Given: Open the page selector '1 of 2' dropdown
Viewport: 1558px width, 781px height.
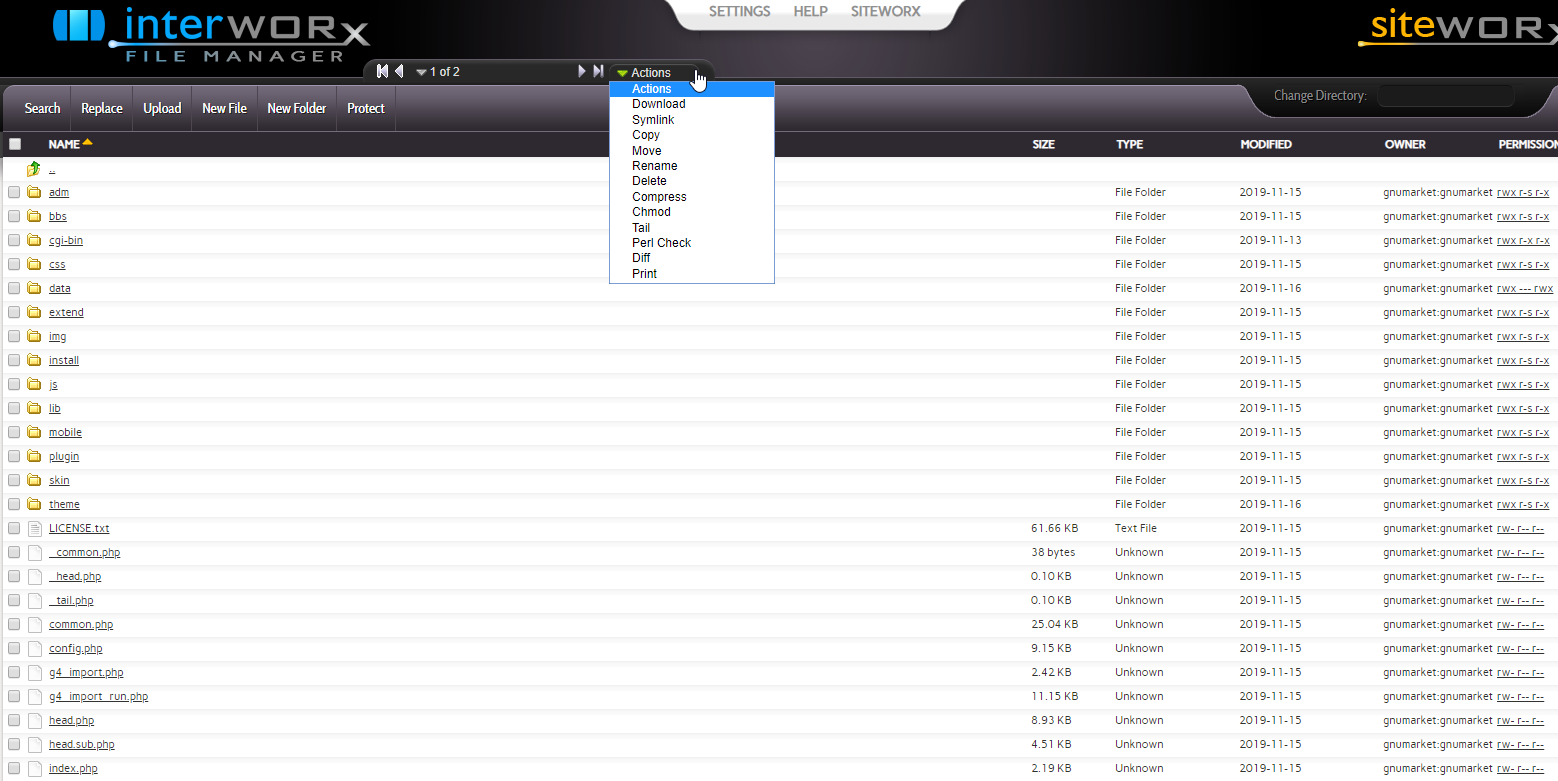Looking at the screenshot, I should click(x=438, y=72).
